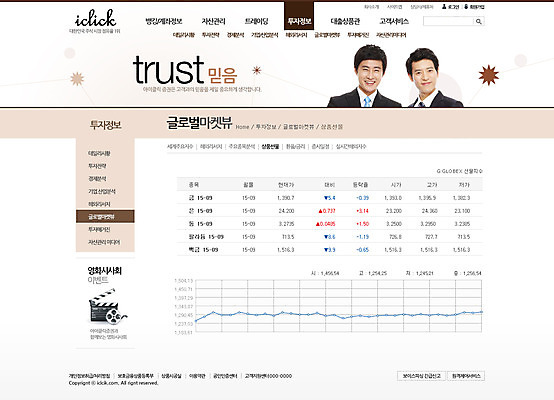Switch to the 실시간해외지수 tab
The width and height of the screenshot is (554, 400).
(351, 146)
